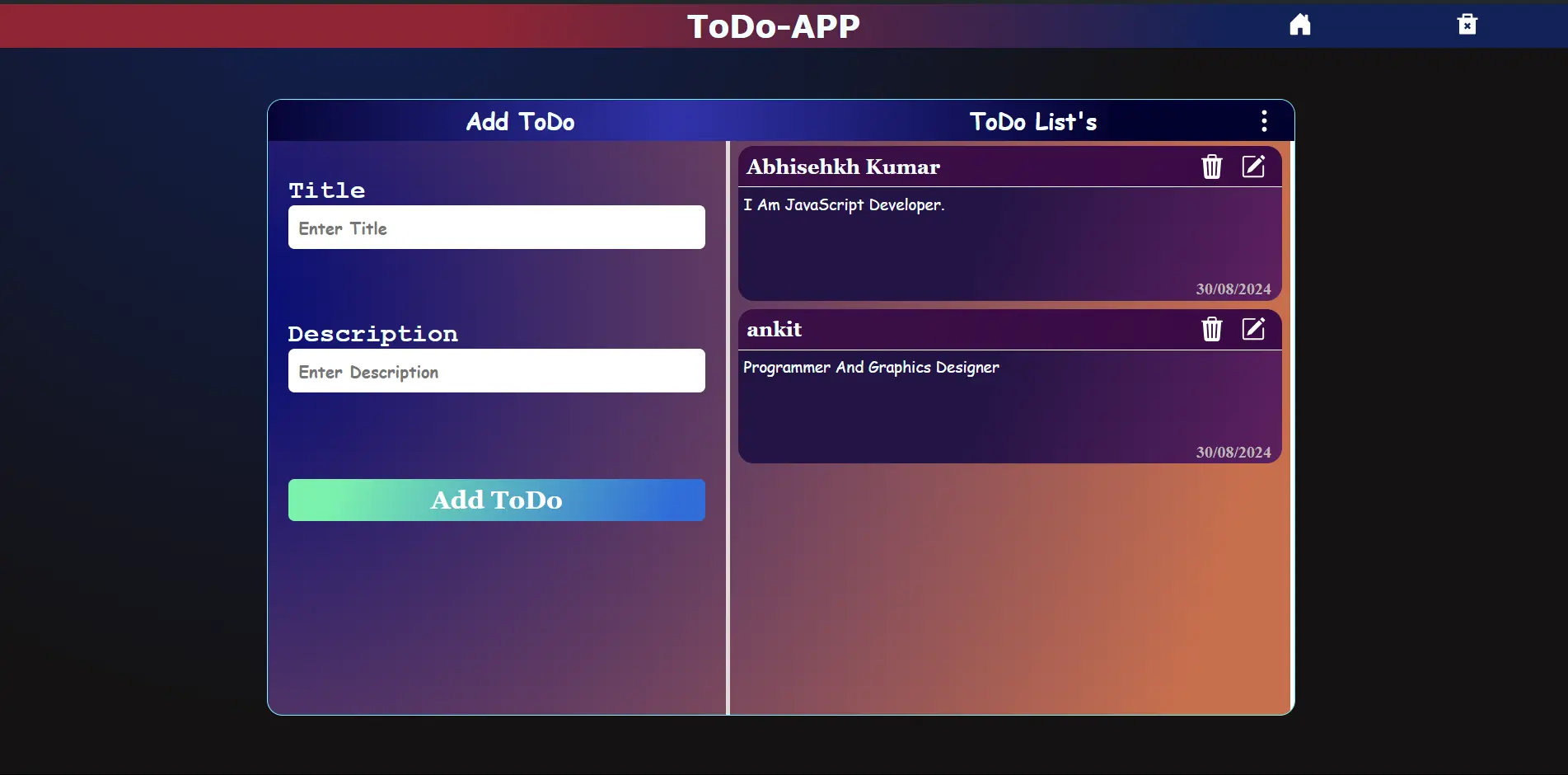Click the ToDo-APP header title
The image size is (1568, 775).
[774, 26]
